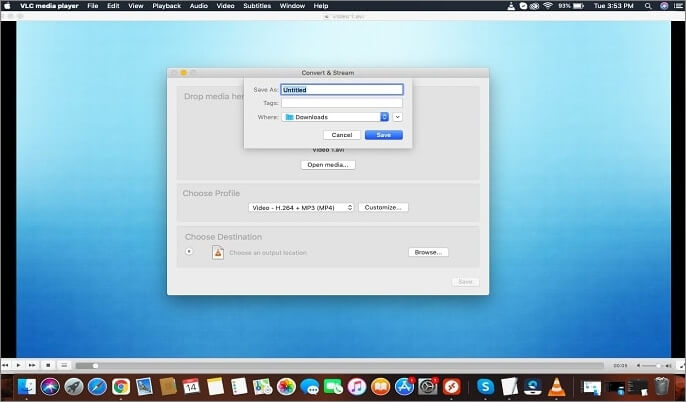Open Skype from the Dock
Screen dimensions: 686x402
click(x=486, y=387)
